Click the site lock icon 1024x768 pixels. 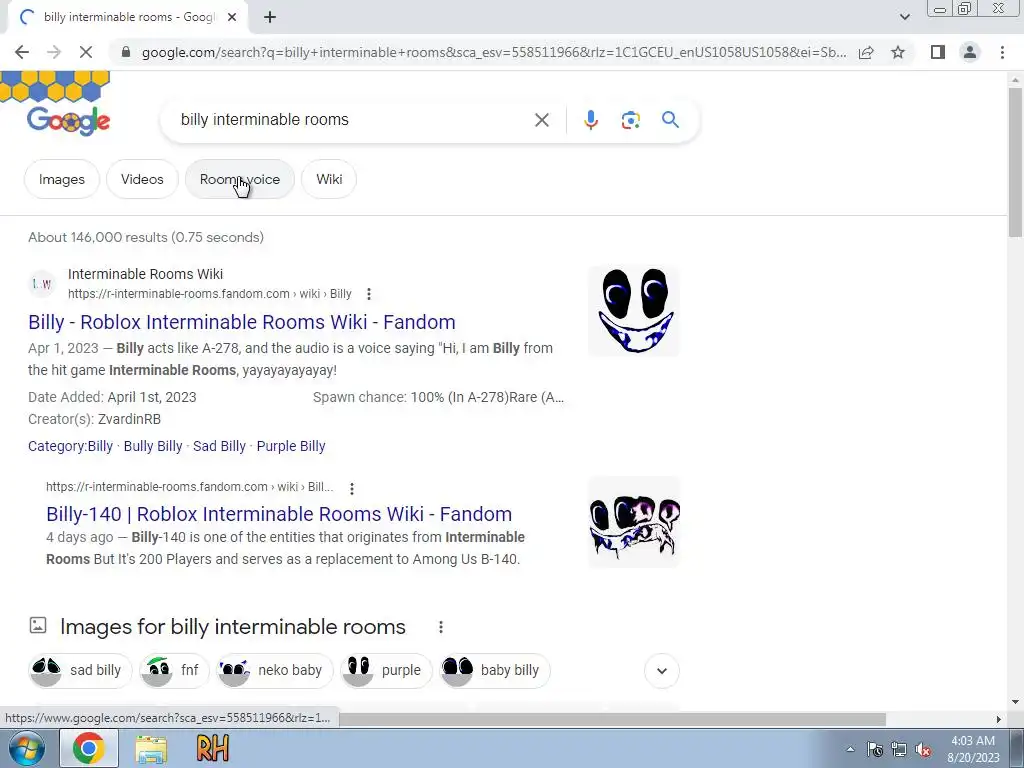126,52
